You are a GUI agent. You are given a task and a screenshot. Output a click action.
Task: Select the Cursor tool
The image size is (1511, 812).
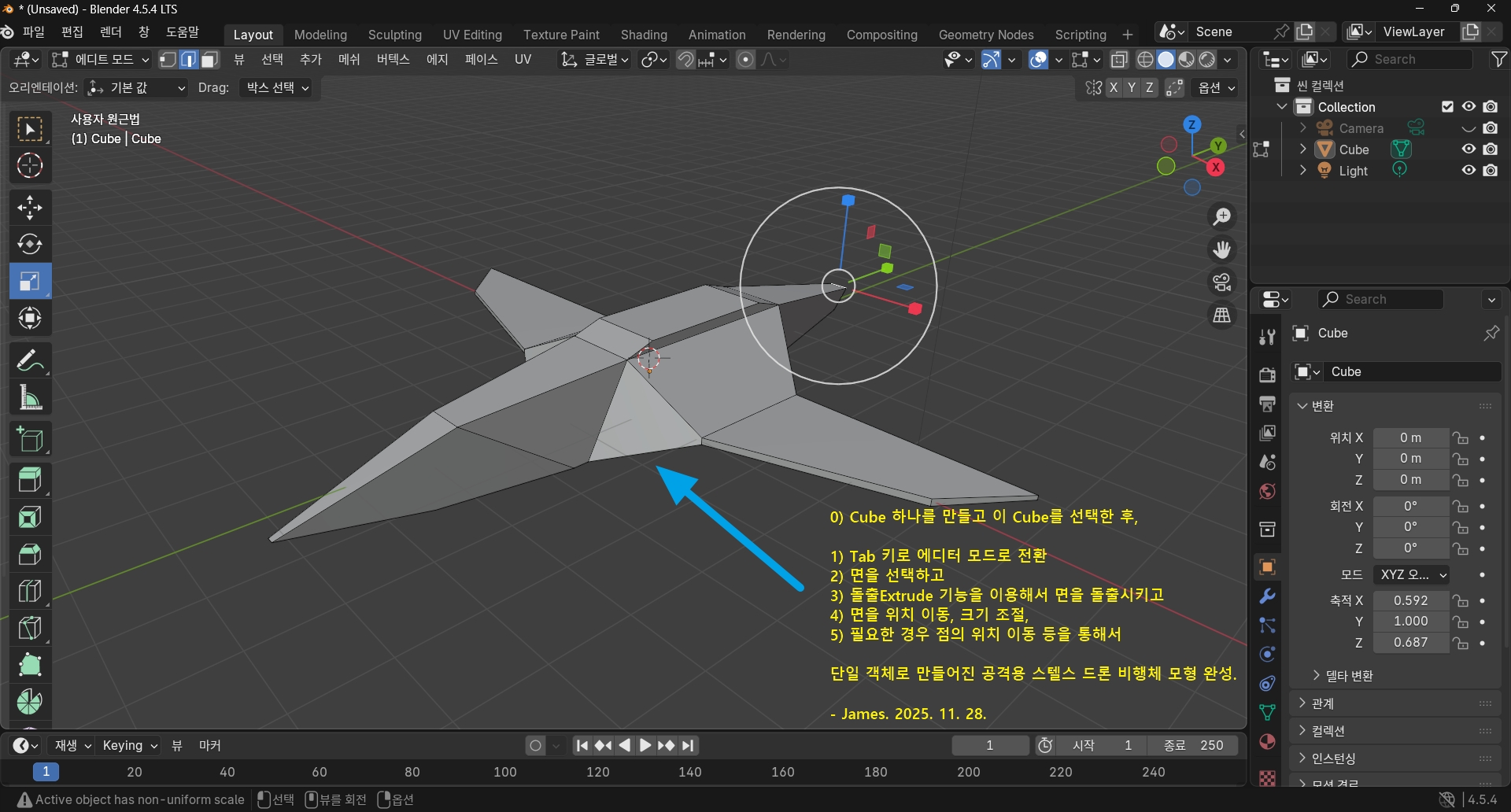(30, 166)
